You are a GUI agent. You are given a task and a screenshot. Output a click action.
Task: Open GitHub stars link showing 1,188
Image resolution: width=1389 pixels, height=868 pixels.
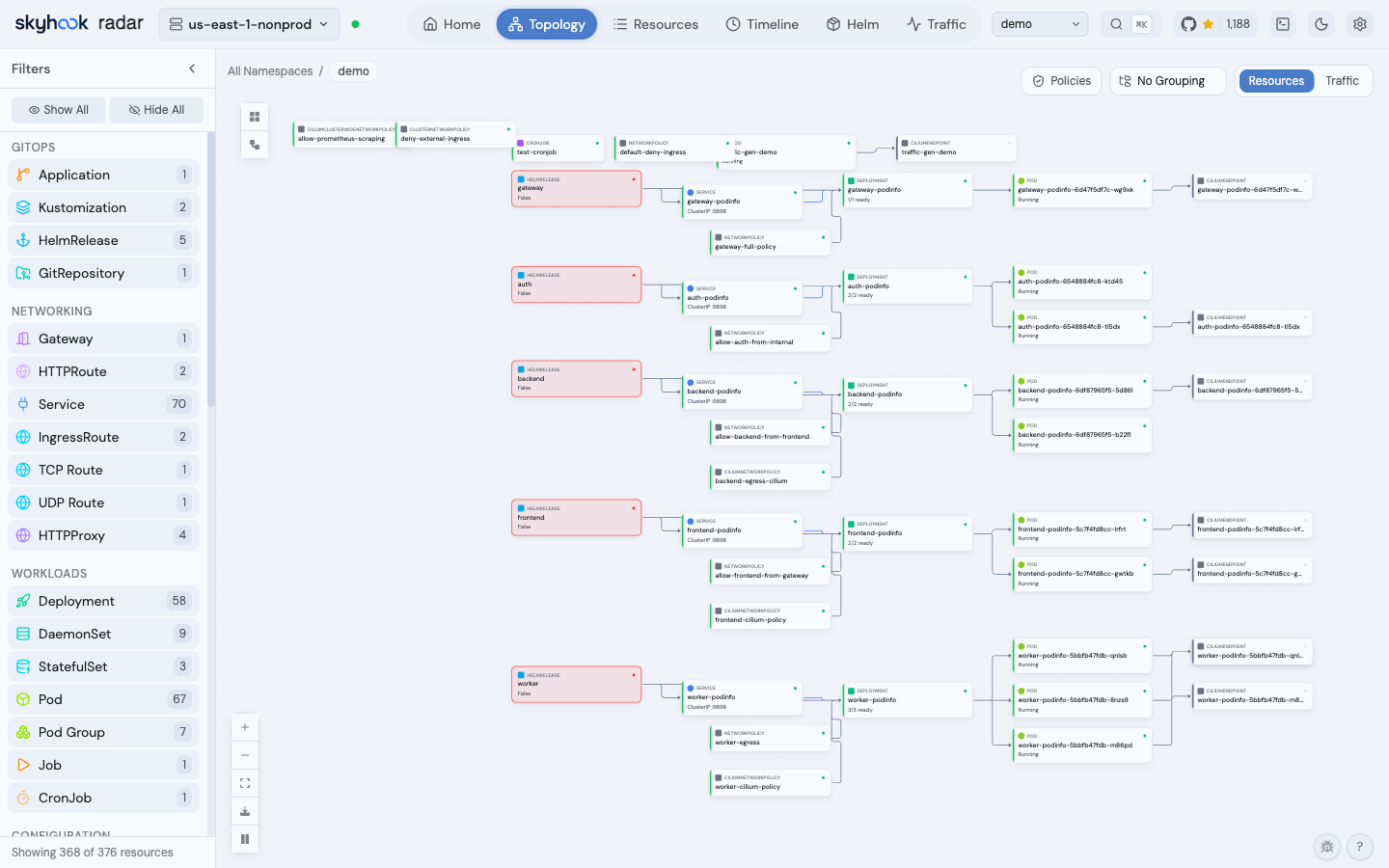point(1215,24)
